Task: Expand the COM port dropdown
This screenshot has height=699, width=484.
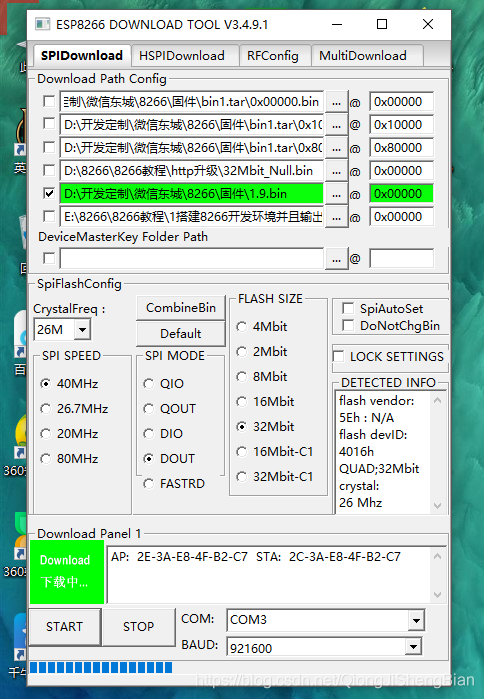Action: click(416, 620)
